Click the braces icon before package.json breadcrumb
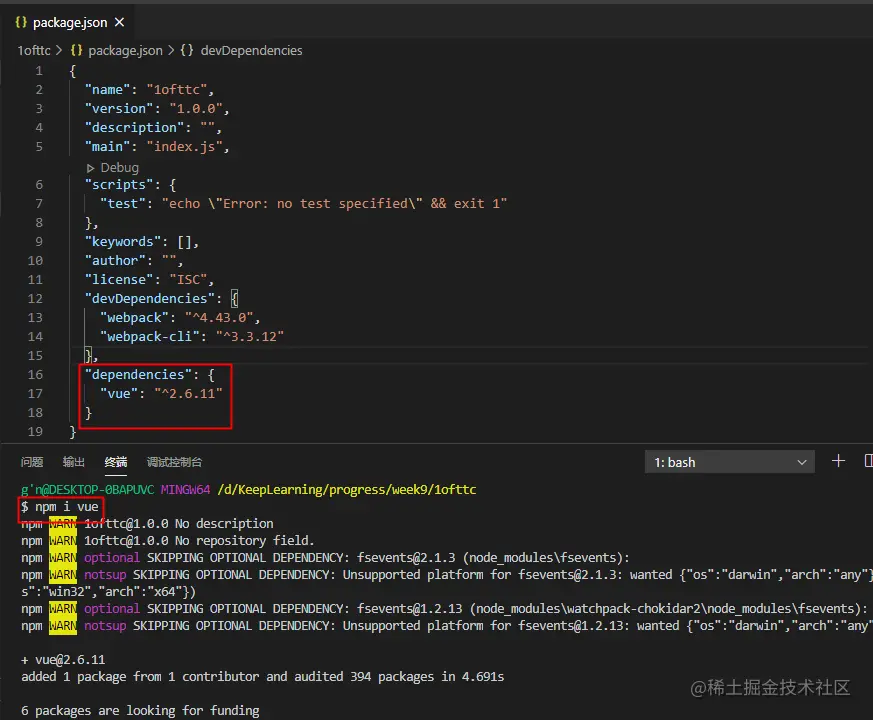 coord(76,50)
